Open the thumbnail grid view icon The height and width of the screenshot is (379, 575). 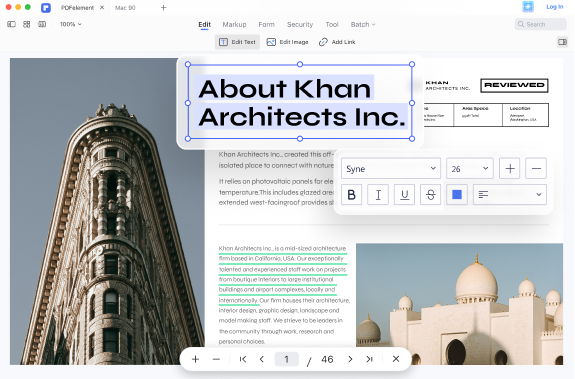[26, 24]
